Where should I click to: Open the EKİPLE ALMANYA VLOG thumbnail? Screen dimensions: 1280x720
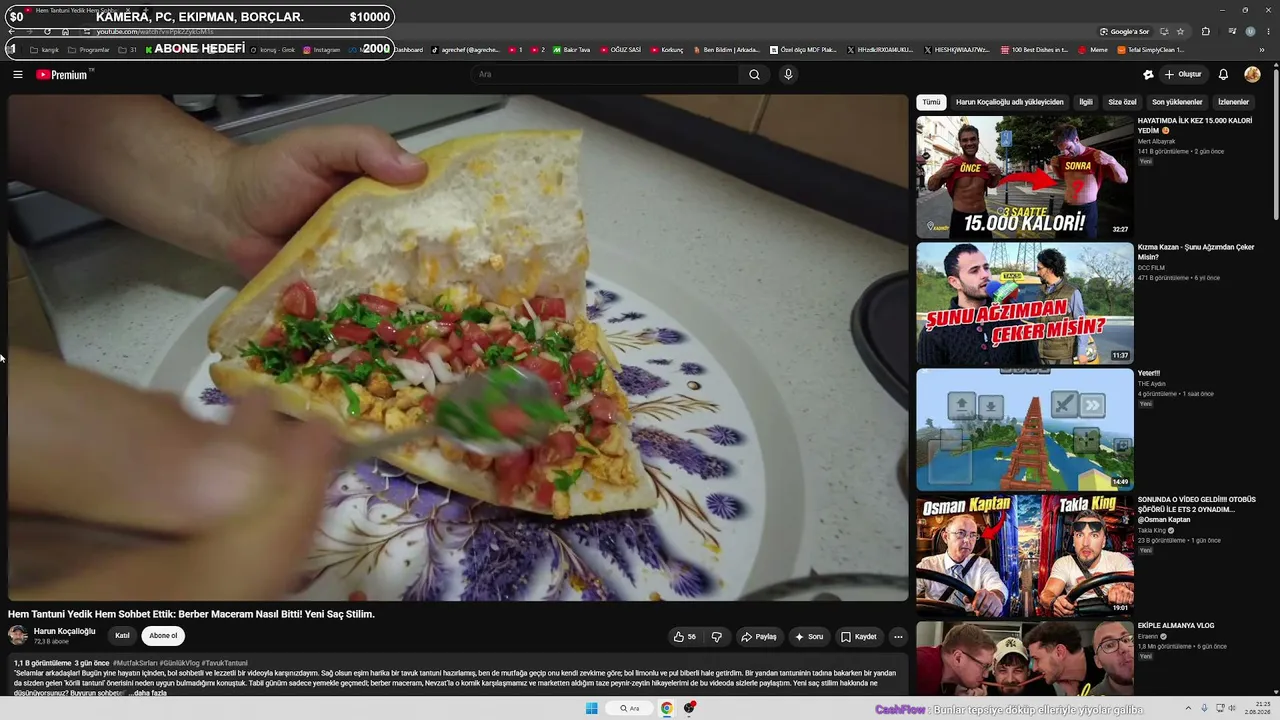[1025, 658]
